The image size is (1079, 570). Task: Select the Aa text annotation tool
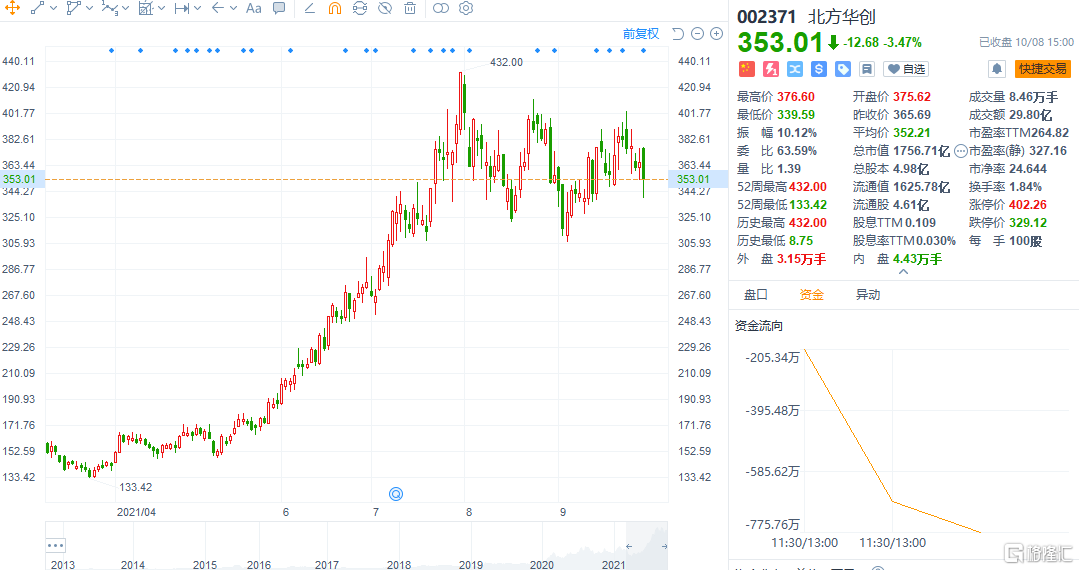coord(253,8)
